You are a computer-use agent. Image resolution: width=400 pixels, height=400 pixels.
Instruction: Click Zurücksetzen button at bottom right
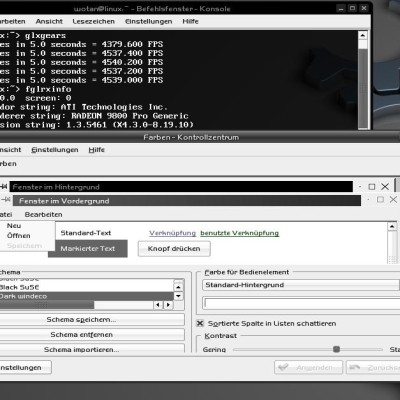pyautogui.click(x=373, y=367)
